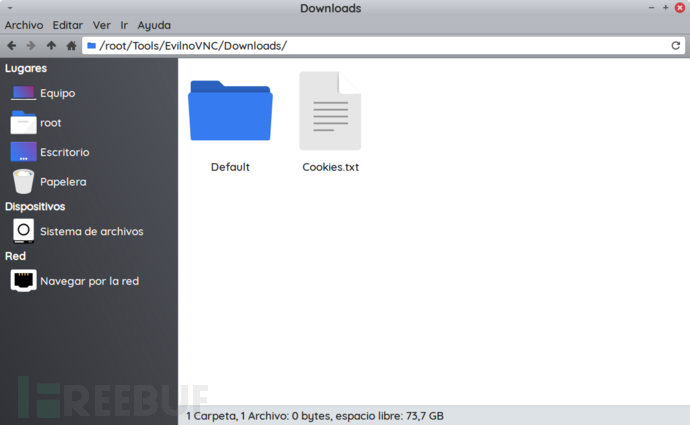The image size is (690, 425).
Task: Open the Editar menu
Action: (x=68, y=25)
